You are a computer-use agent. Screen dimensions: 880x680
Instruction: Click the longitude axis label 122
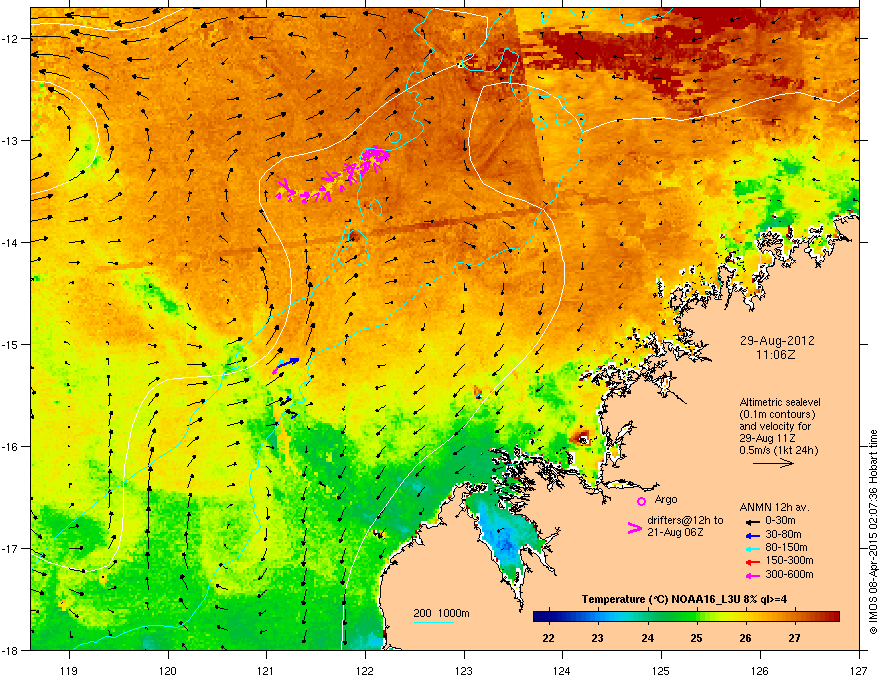365,670
